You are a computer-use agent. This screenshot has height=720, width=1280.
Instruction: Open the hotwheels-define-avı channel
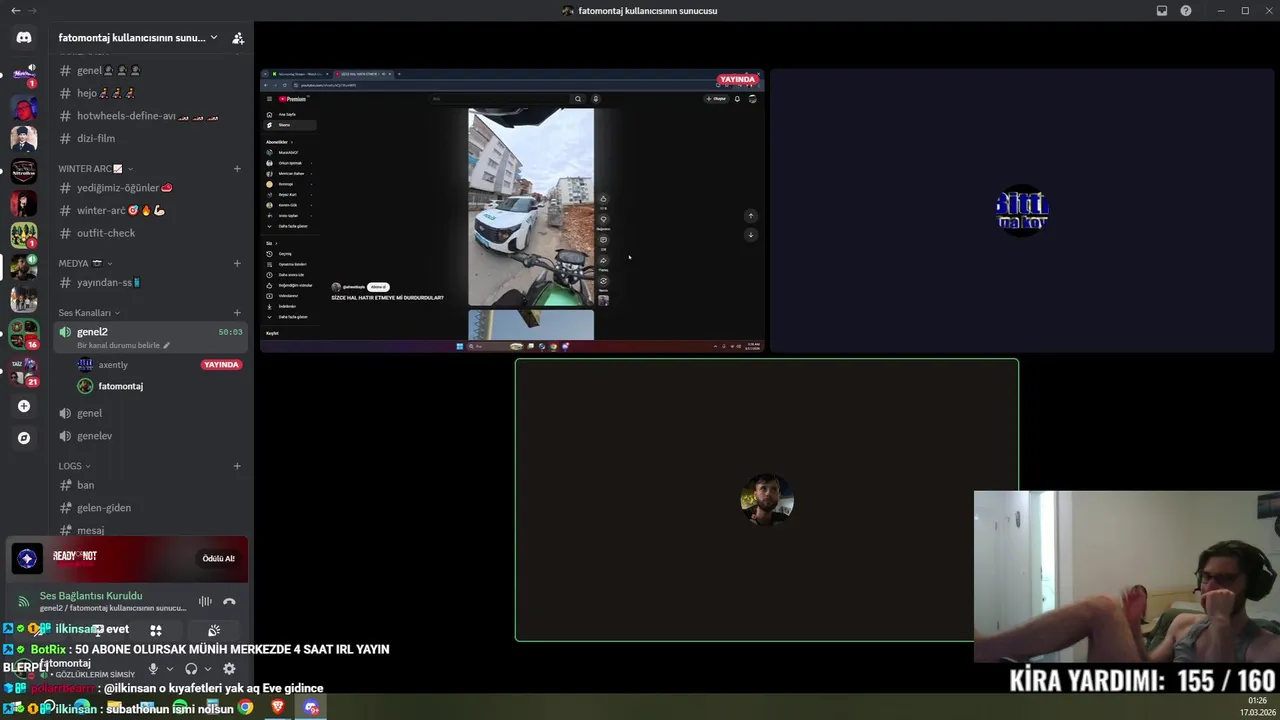151,116
